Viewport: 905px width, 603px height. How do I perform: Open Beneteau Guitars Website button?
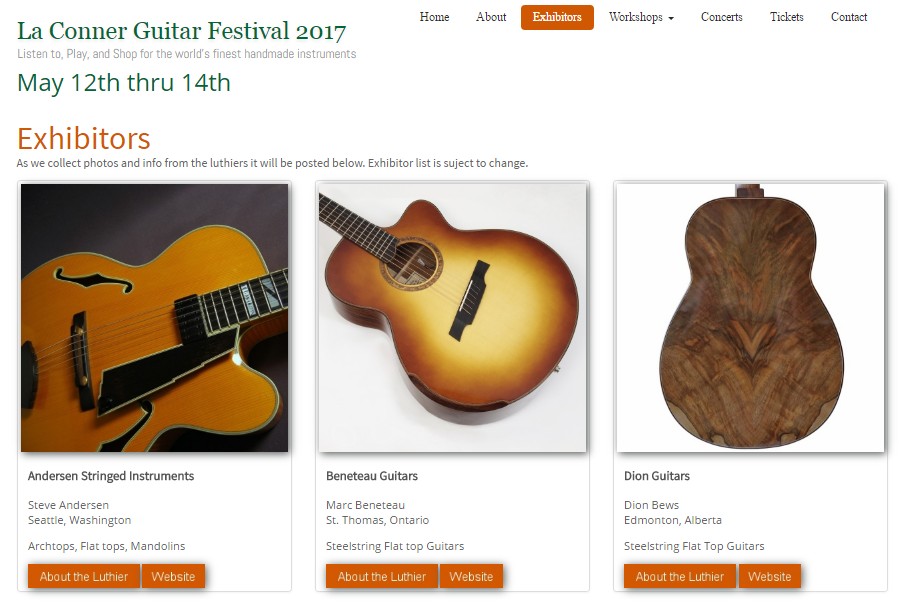(471, 576)
